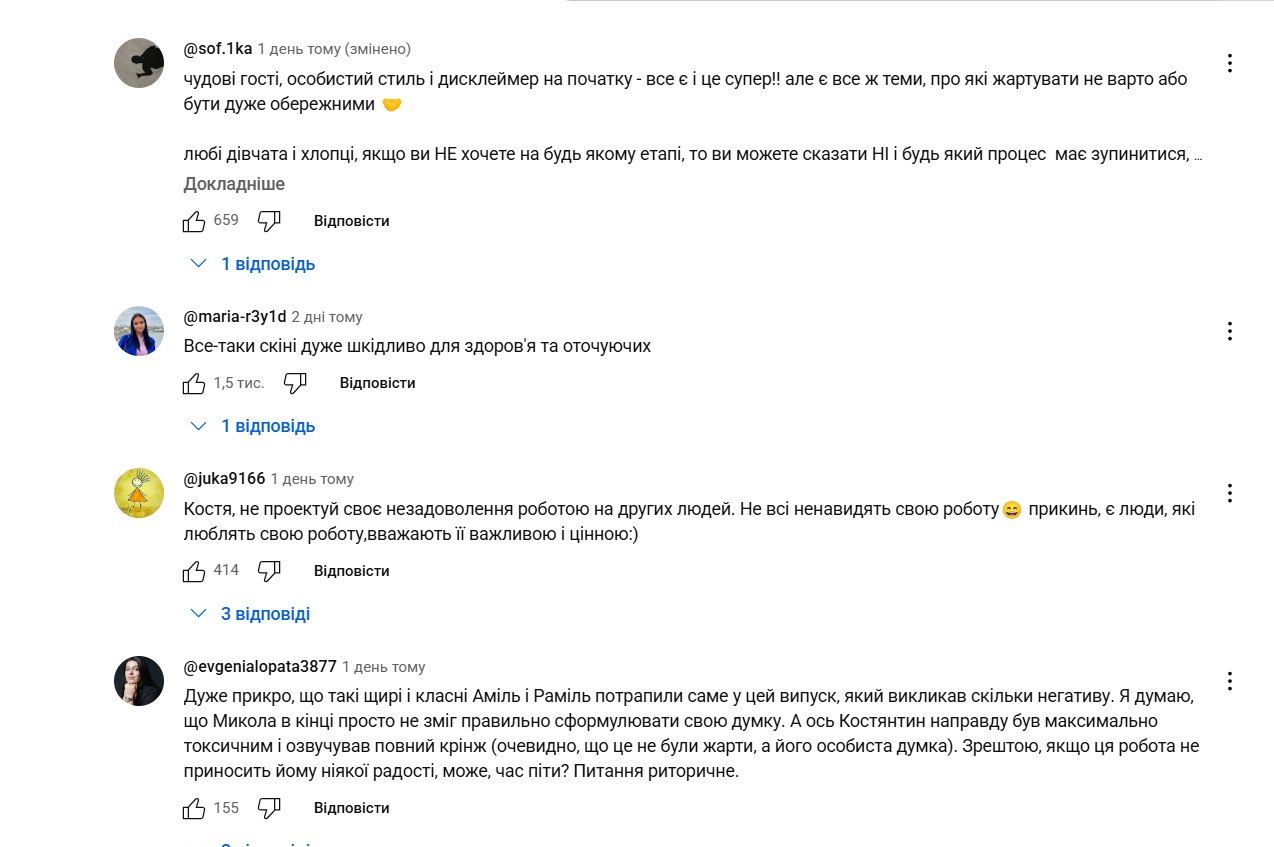Like the comment by @juka9166

coord(194,571)
